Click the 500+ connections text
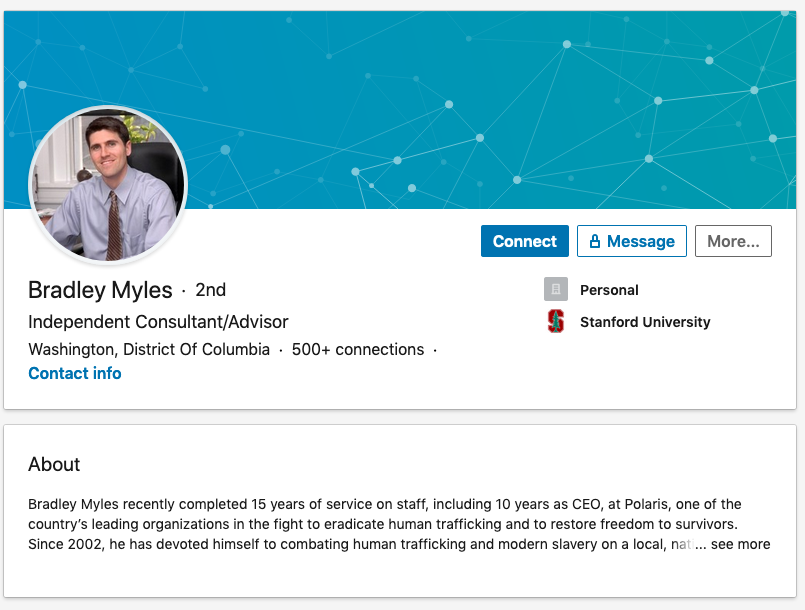This screenshot has width=805, height=610. (x=358, y=350)
